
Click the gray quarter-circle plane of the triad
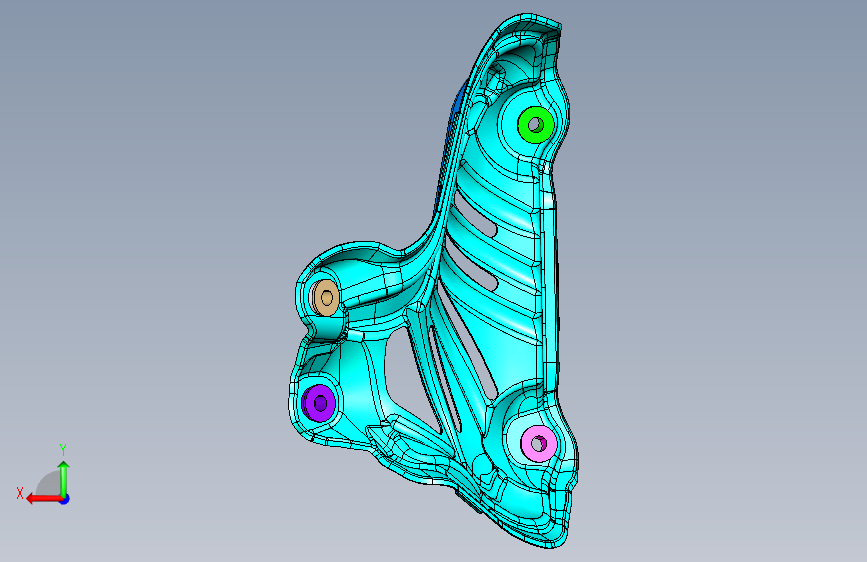pos(49,483)
